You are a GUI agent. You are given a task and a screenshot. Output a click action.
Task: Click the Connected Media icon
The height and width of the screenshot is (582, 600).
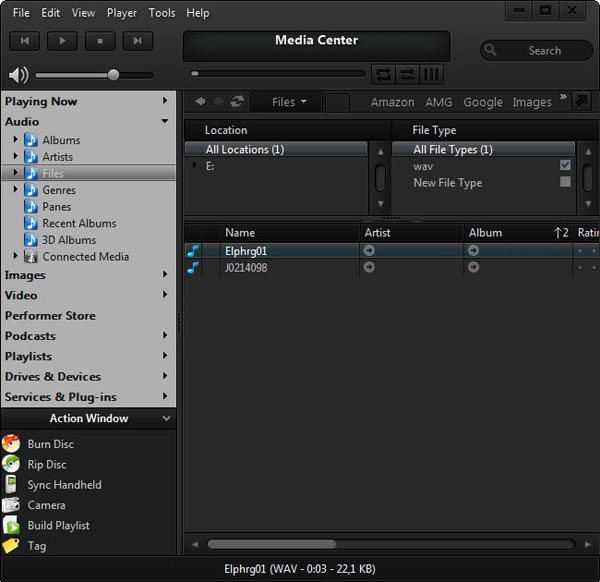(31, 256)
